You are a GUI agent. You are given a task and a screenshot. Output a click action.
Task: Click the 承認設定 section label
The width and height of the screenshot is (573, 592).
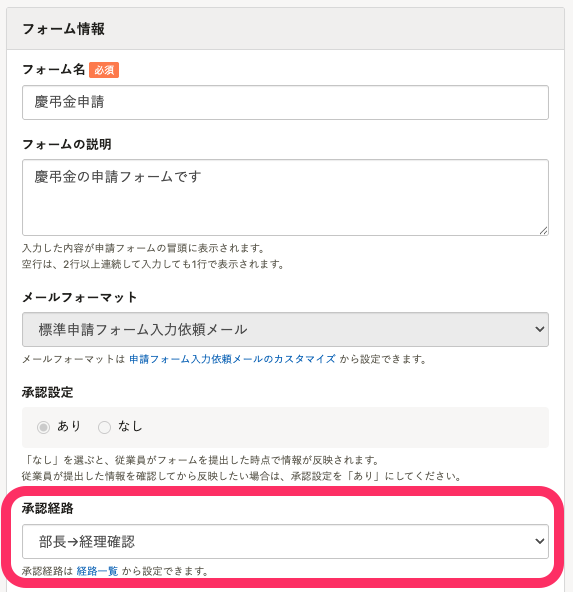[48, 392]
